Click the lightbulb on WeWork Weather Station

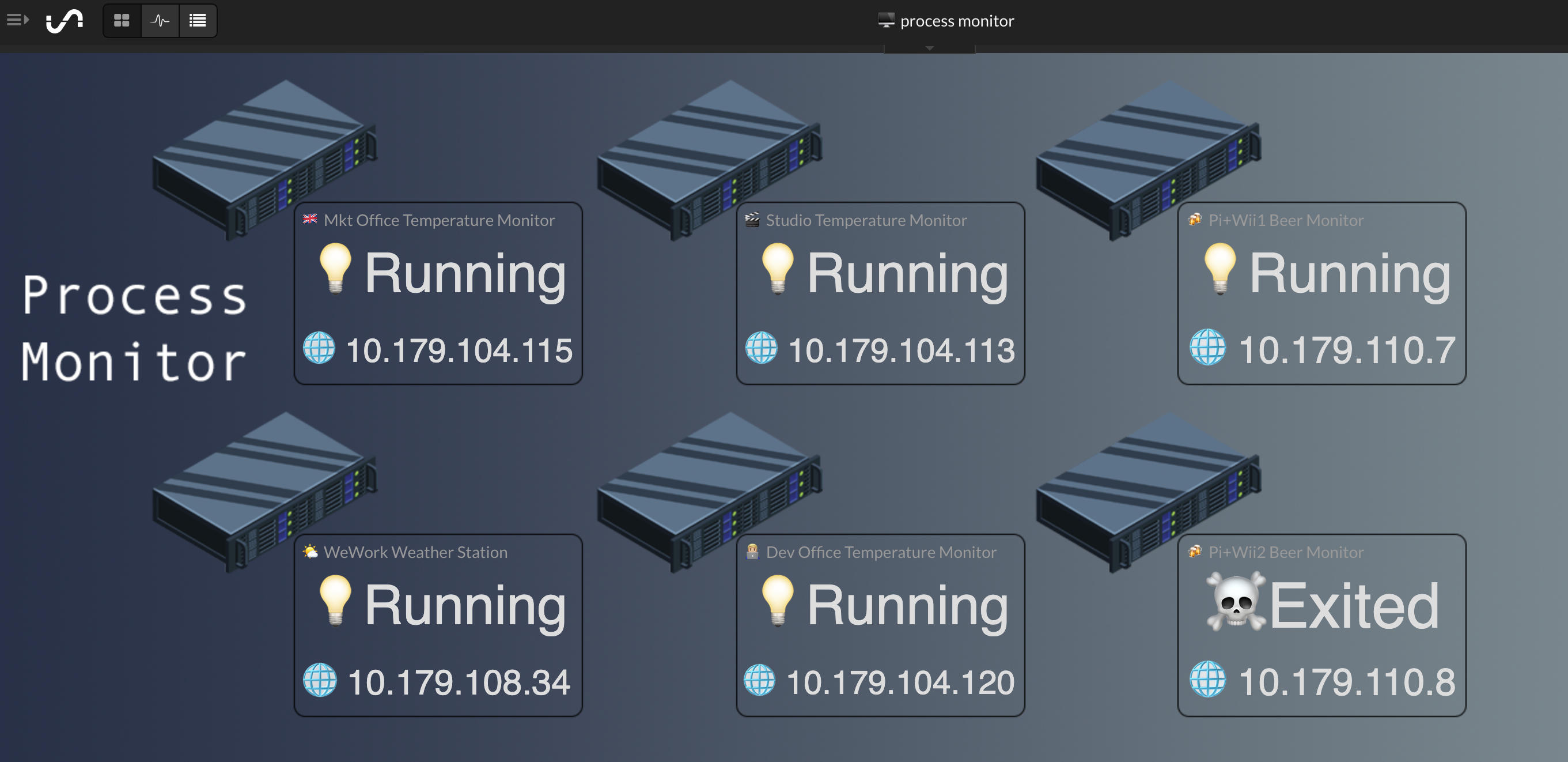click(x=335, y=600)
